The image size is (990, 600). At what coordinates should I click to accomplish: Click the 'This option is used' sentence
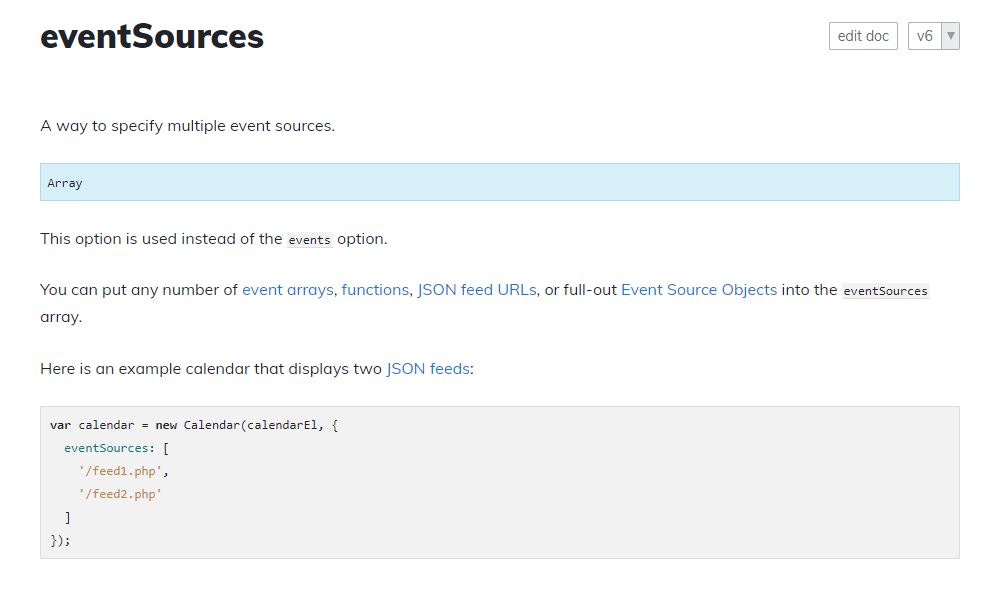[x=161, y=240]
